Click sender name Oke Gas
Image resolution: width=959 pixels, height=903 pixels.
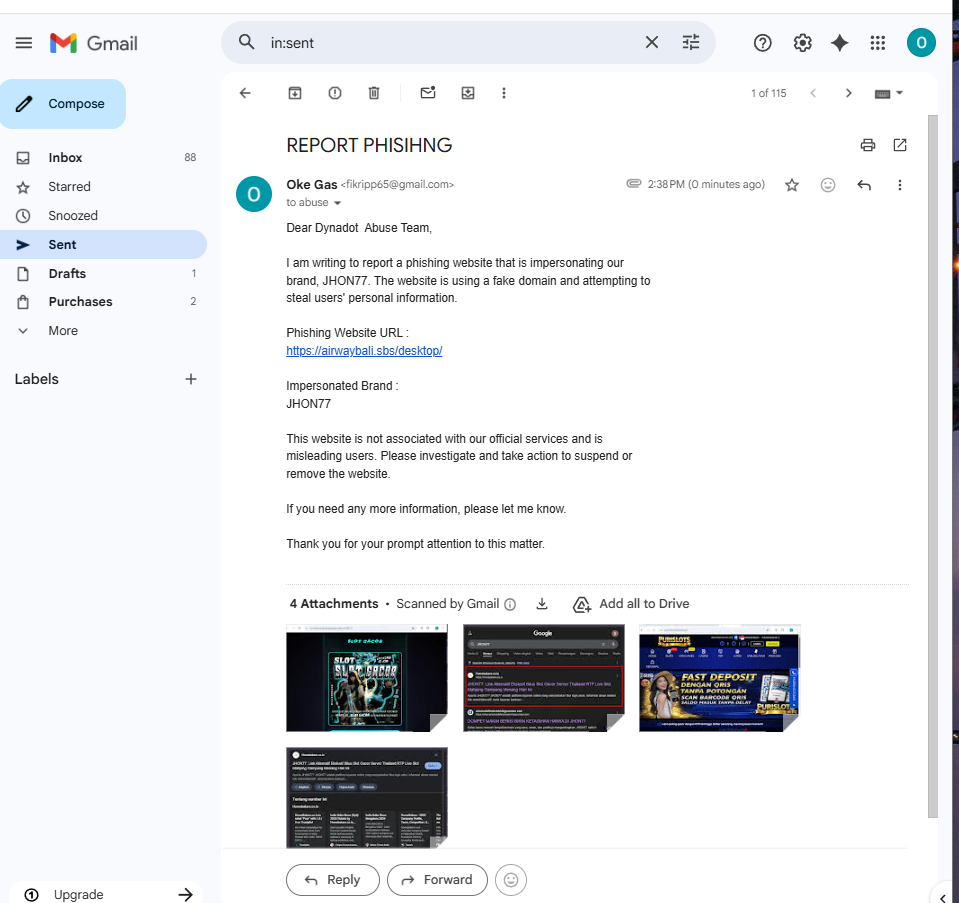[x=312, y=184]
